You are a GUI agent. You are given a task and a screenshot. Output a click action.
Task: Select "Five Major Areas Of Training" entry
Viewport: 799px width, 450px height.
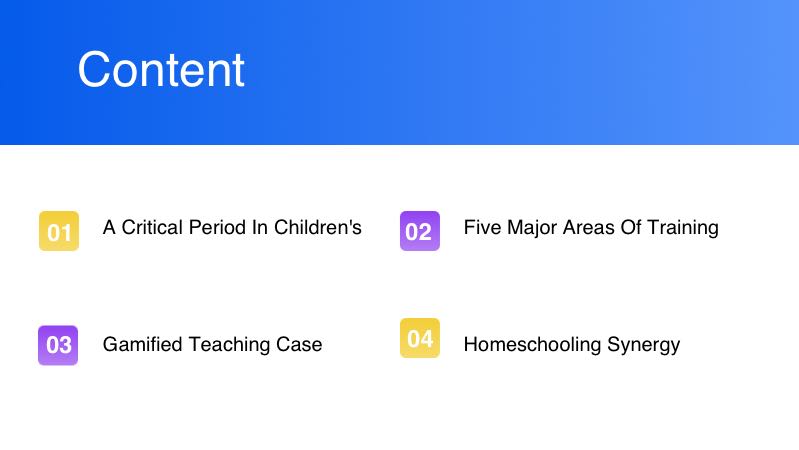591,228
